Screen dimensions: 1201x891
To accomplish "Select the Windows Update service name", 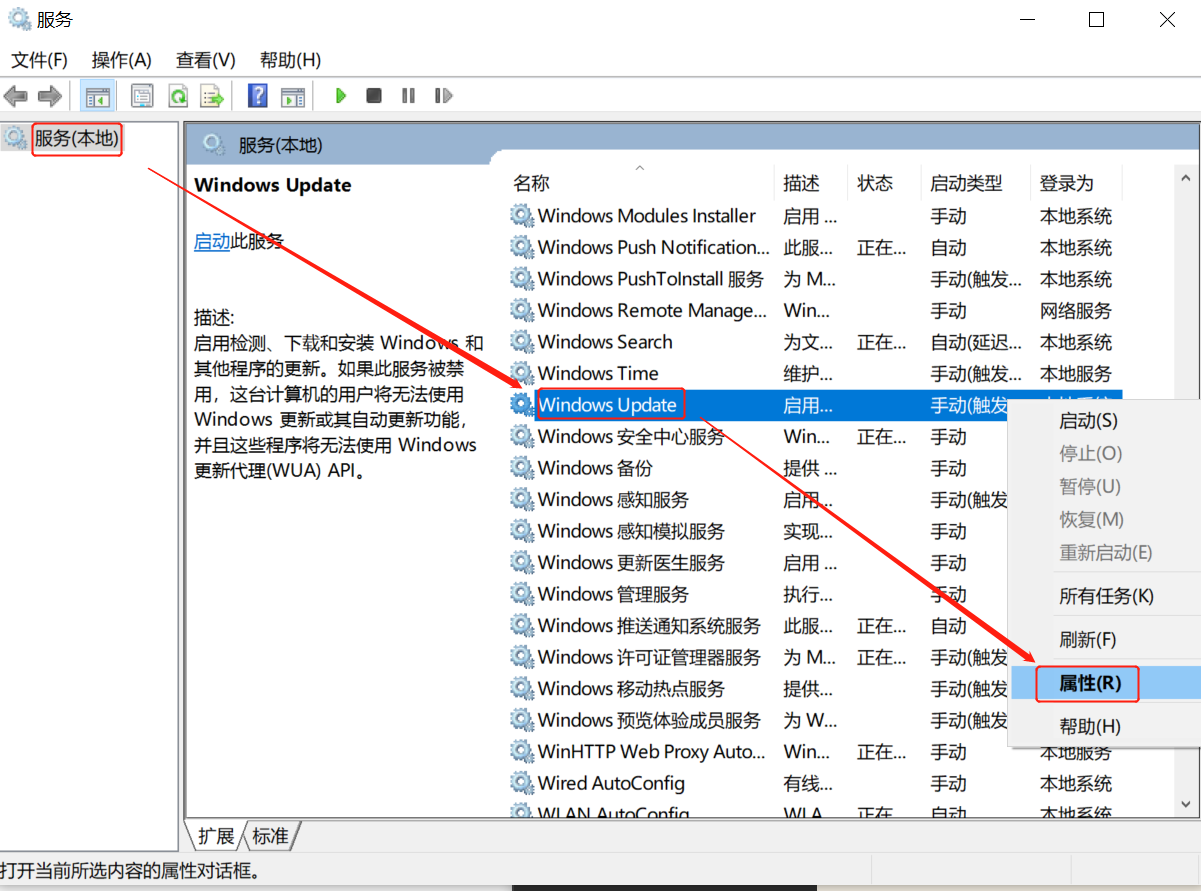I will pos(607,404).
